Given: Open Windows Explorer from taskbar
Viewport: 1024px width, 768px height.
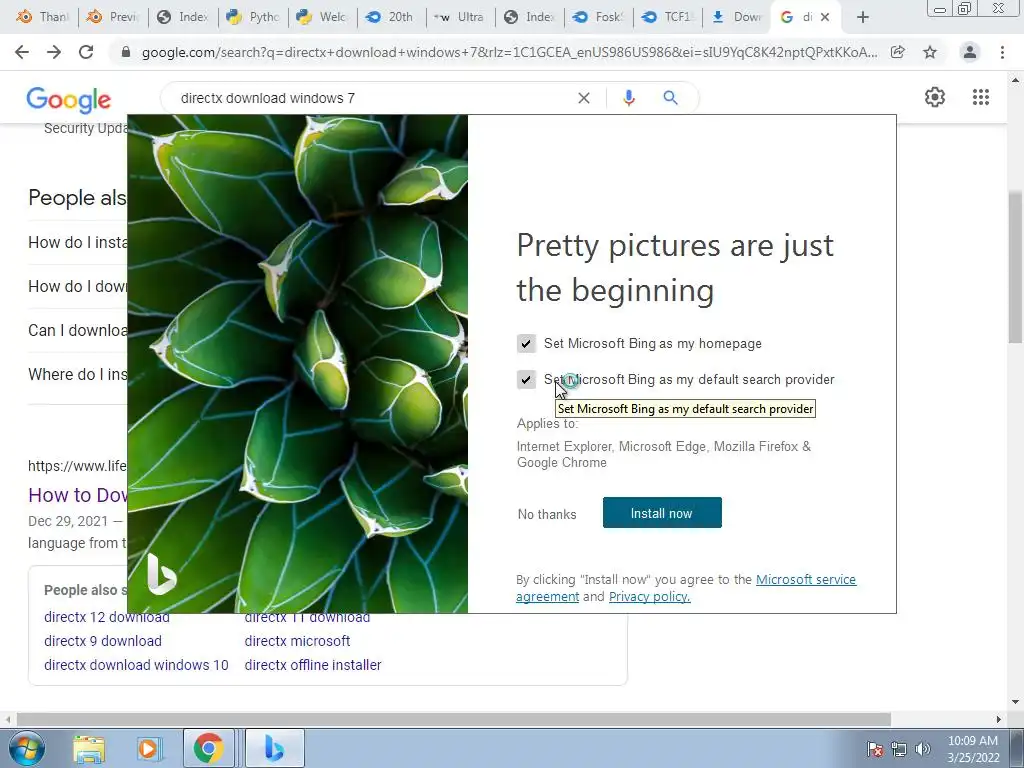Looking at the screenshot, I should click(x=89, y=749).
